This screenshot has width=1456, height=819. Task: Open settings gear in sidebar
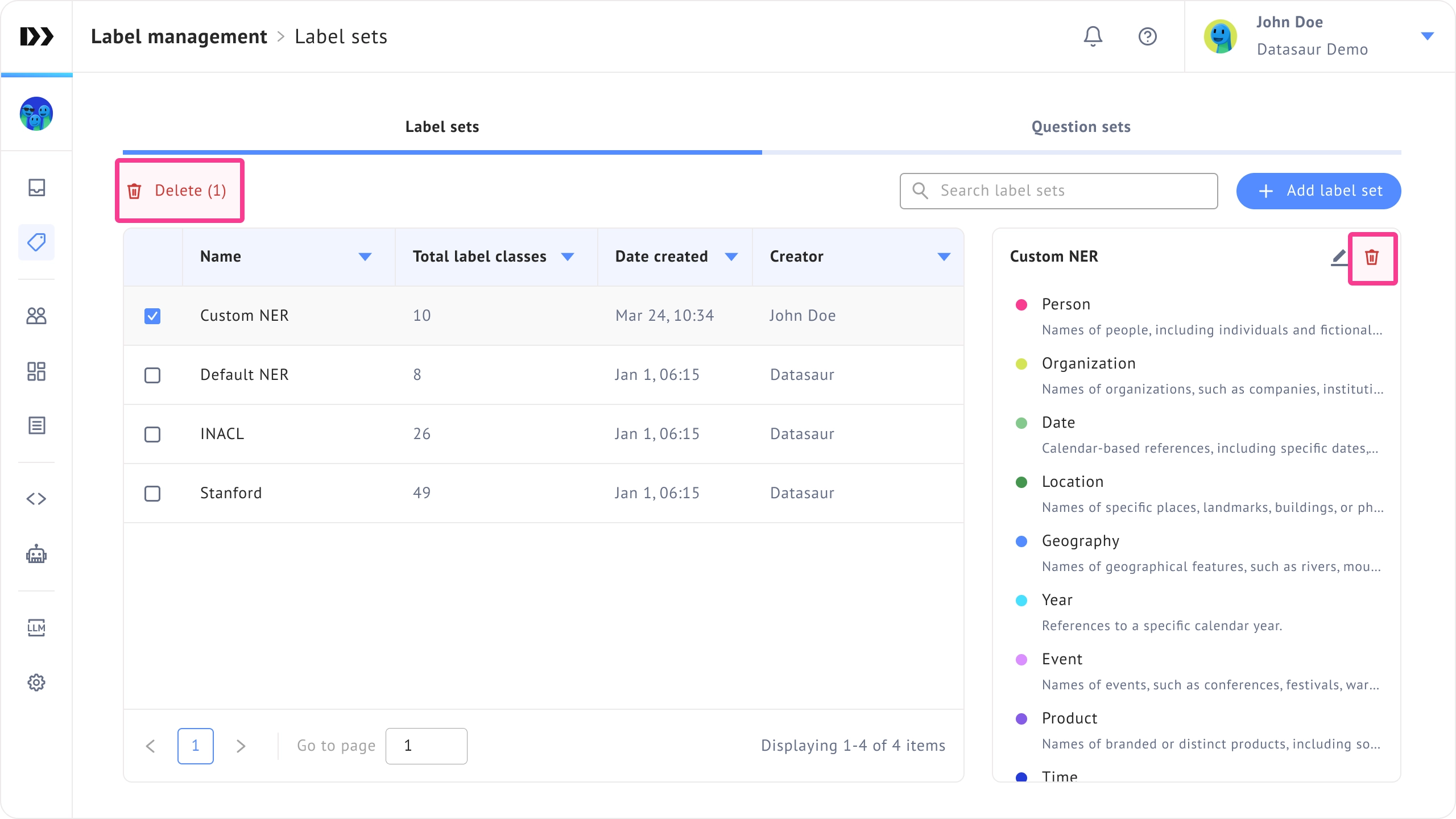pos(36,682)
